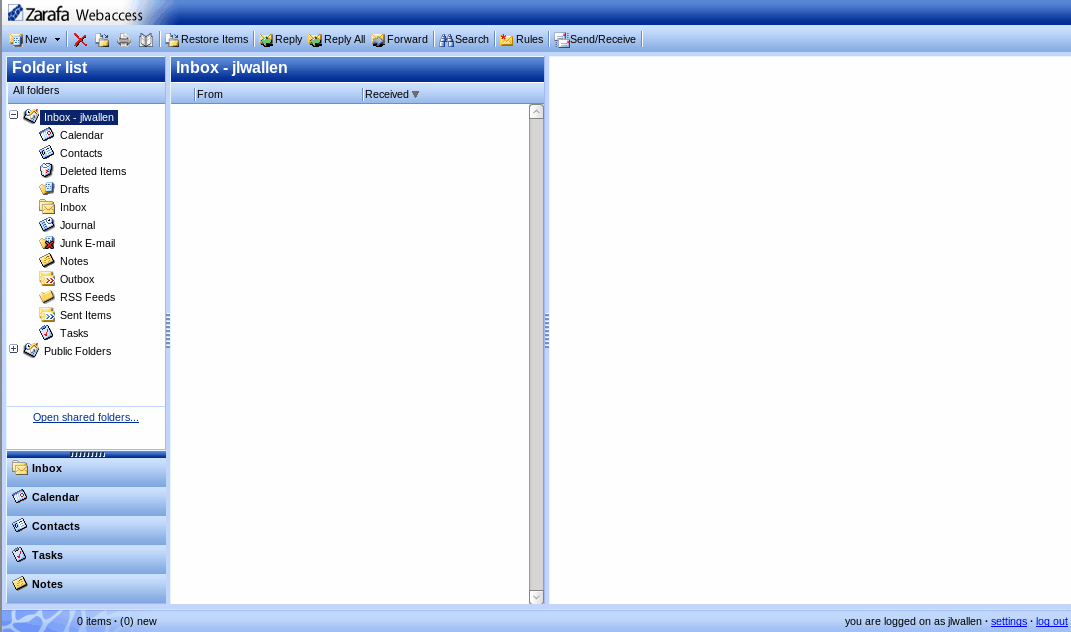Click message list scrollbar up arrow
The image size is (1071, 632).
(536, 112)
